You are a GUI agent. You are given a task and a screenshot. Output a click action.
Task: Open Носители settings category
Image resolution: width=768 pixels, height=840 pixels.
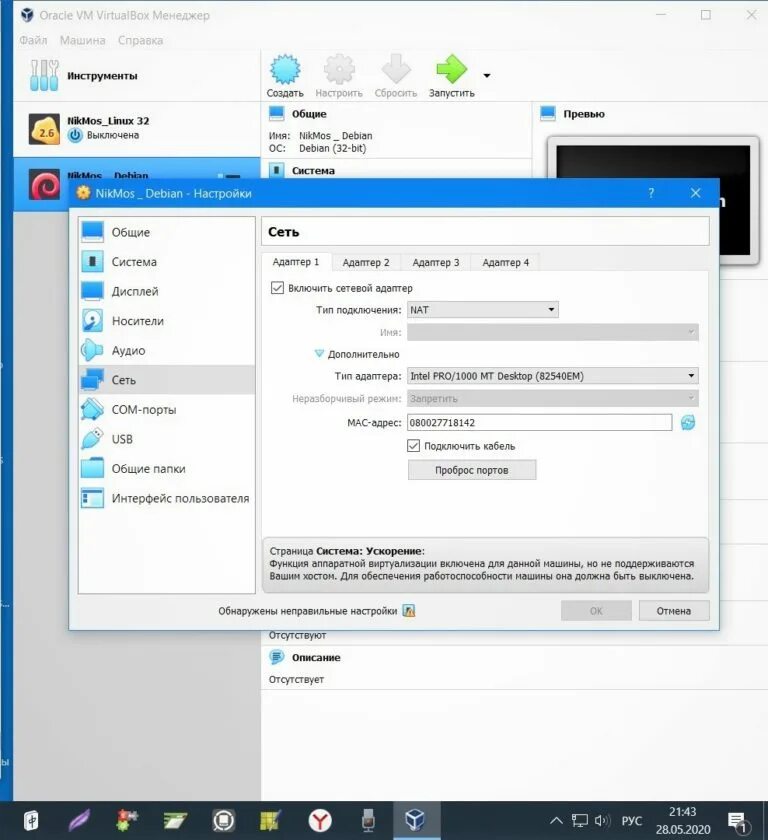coord(167,320)
